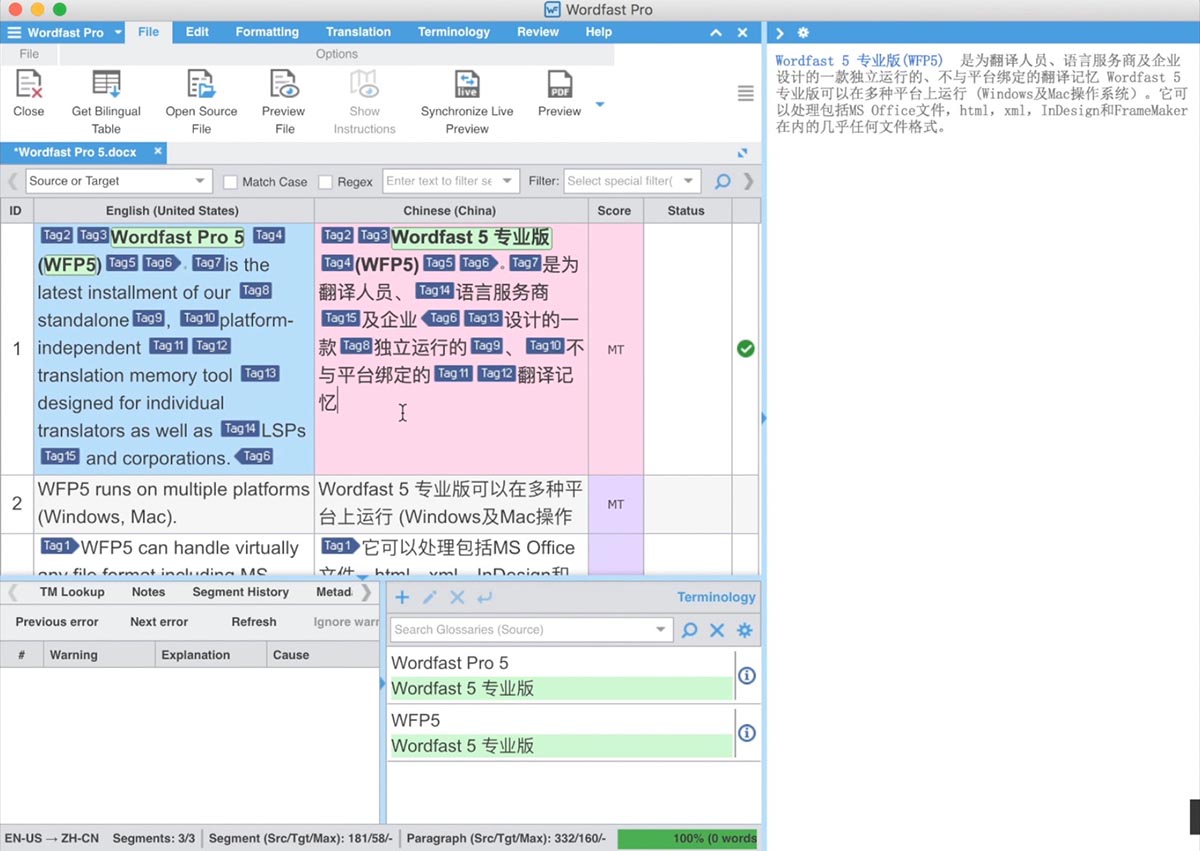The width and height of the screenshot is (1200, 851).
Task: Expand the Select special filter dropdown
Action: 631,181
